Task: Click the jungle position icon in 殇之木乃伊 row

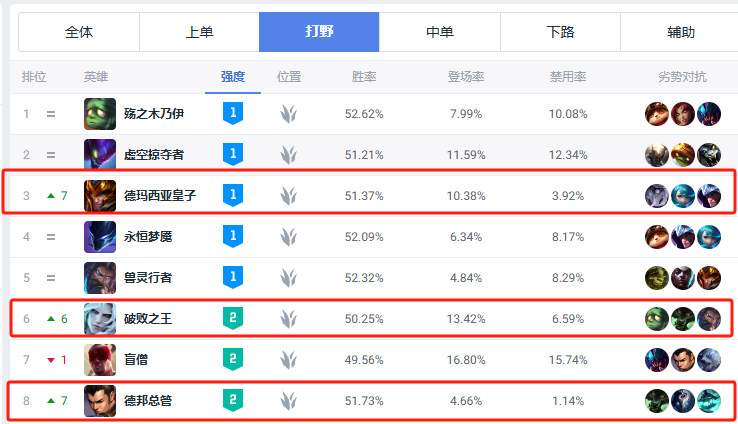Action: (x=289, y=114)
